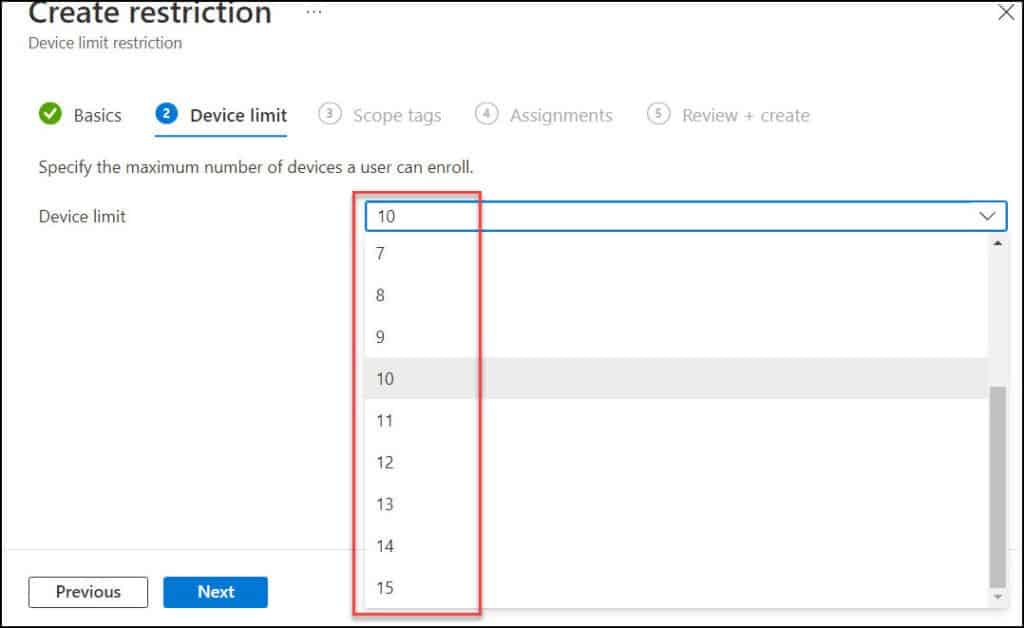Pick 14 in the device limit list
This screenshot has width=1024, height=628.
385,547
